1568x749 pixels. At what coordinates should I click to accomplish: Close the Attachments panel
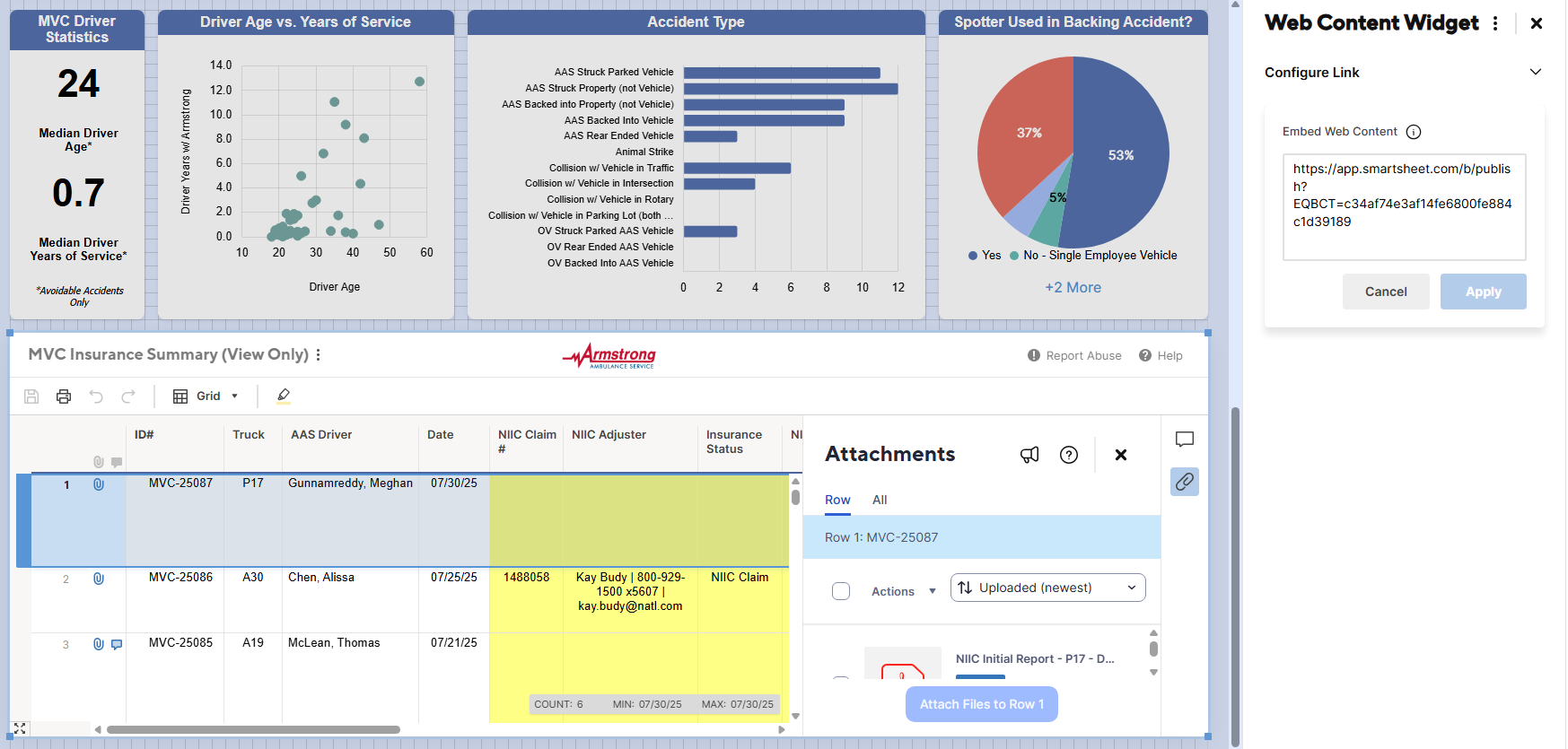click(1121, 455)
